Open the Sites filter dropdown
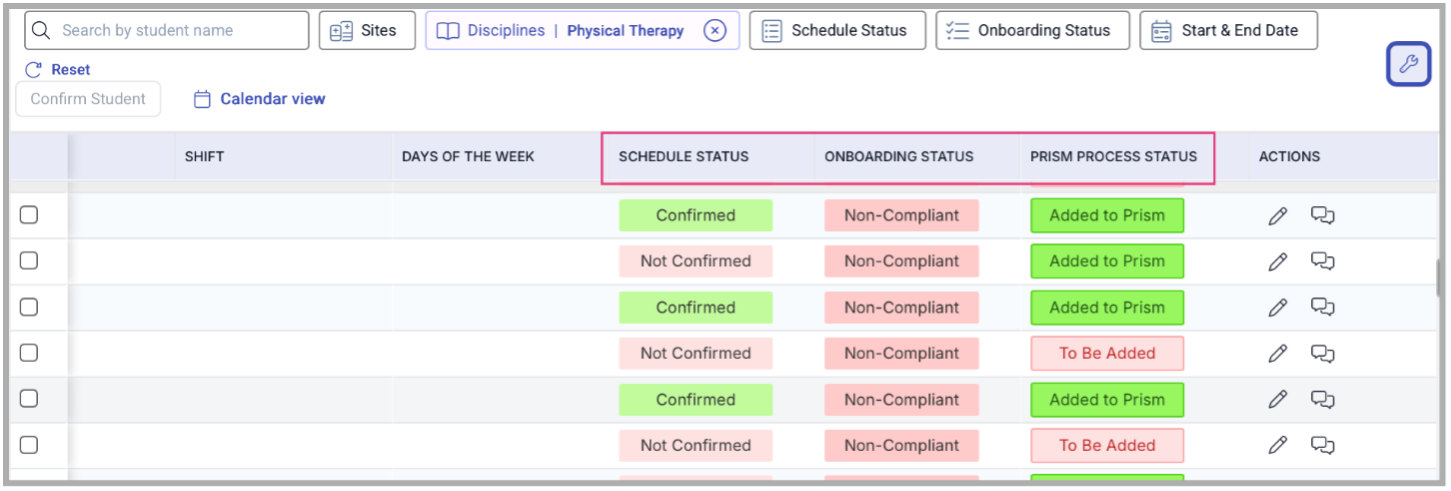Image resolution: width=1451 pixels, height=491 pixels. 366,30
